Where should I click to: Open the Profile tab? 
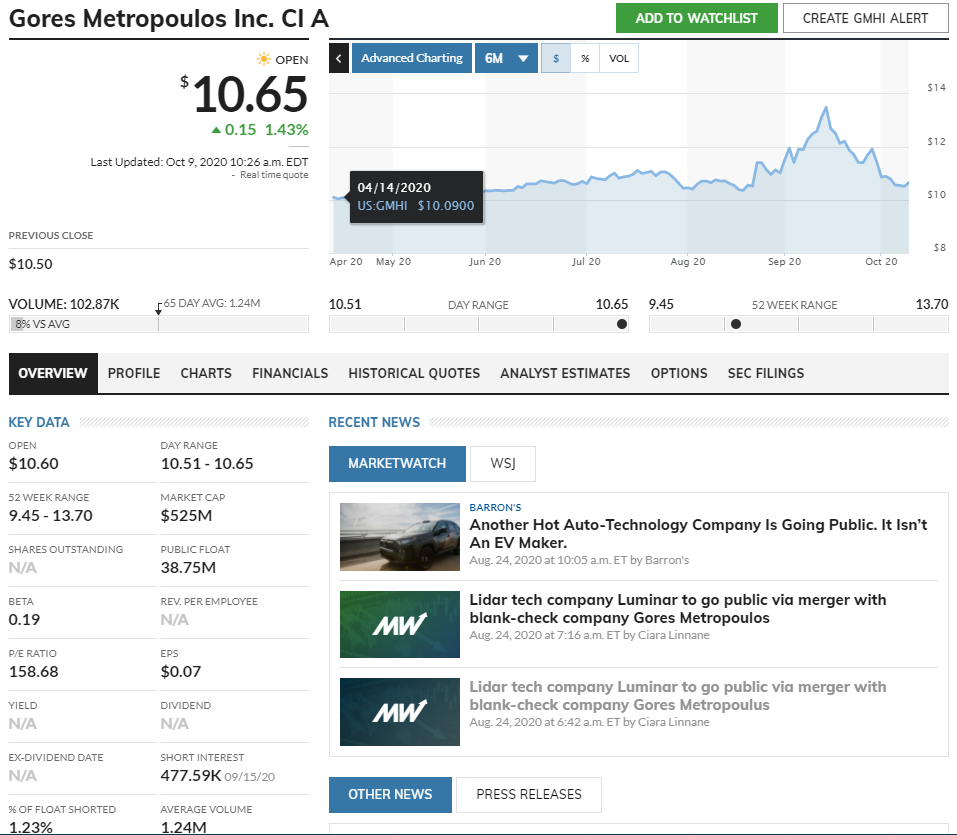tap(134, 373)
